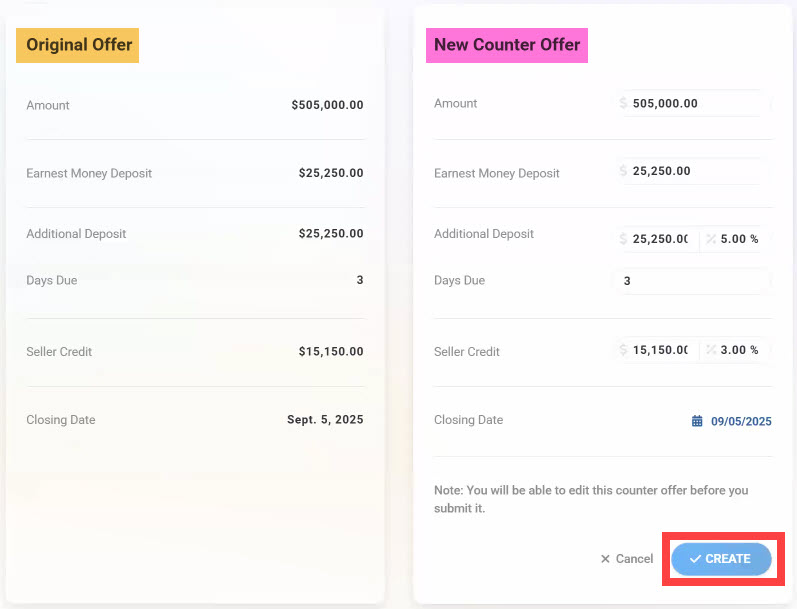Click the dollar icon in Amount field
Image resolution: width=797 pixels, height=609 pixels.
(623, 103)
